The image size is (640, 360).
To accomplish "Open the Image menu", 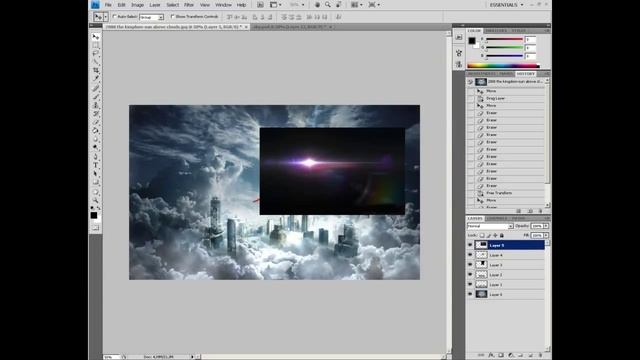I will pos(137,5).
